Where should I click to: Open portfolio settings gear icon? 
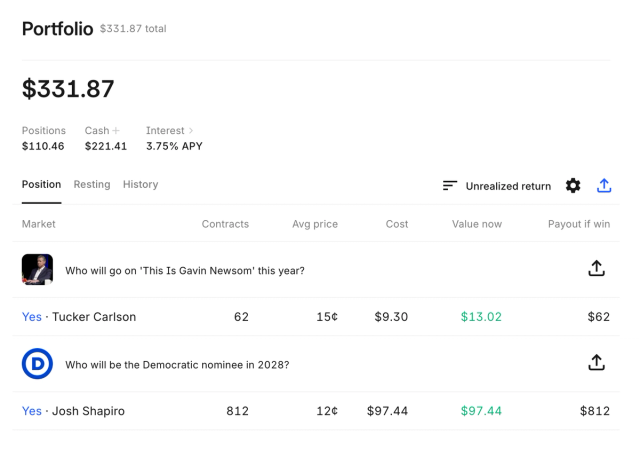coord(573,186)
